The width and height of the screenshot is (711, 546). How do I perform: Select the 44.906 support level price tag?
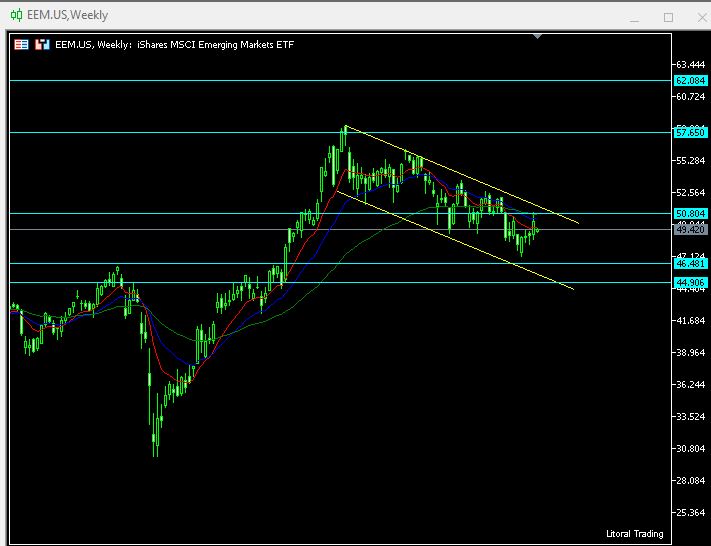click(x=691, y=283)
